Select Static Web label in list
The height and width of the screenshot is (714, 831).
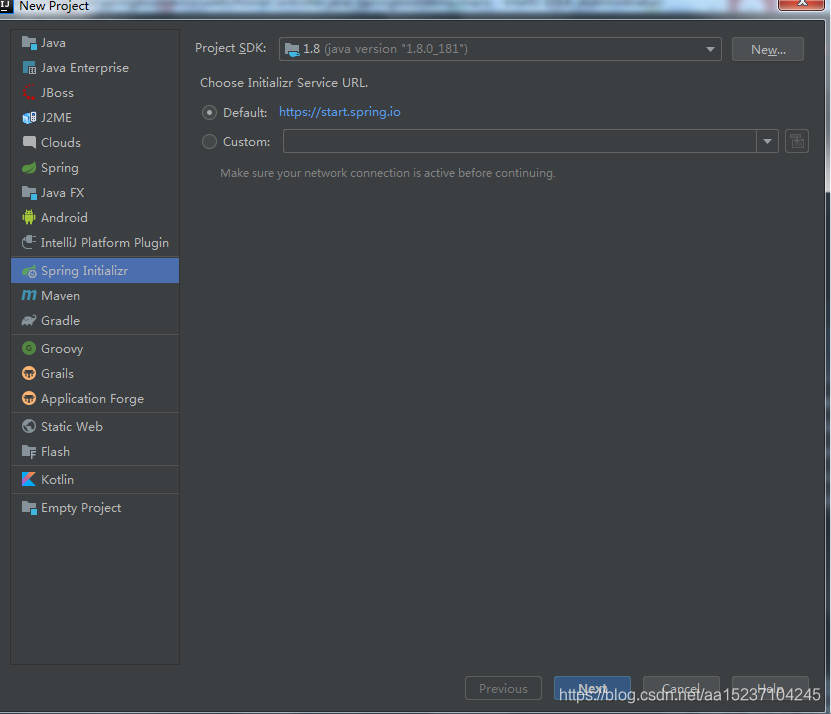pyautogui.click(x=72, y=427)
